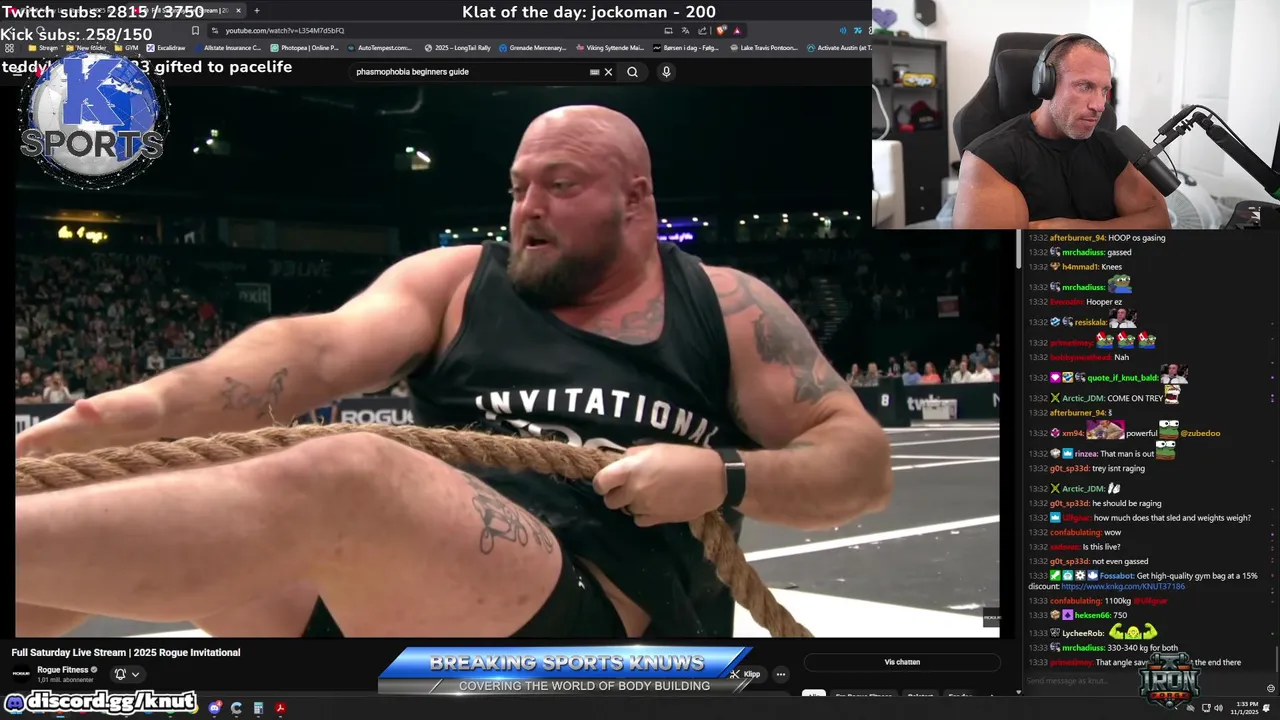
Task: Start voice search with the microphone icon
Action: point(666,72)
